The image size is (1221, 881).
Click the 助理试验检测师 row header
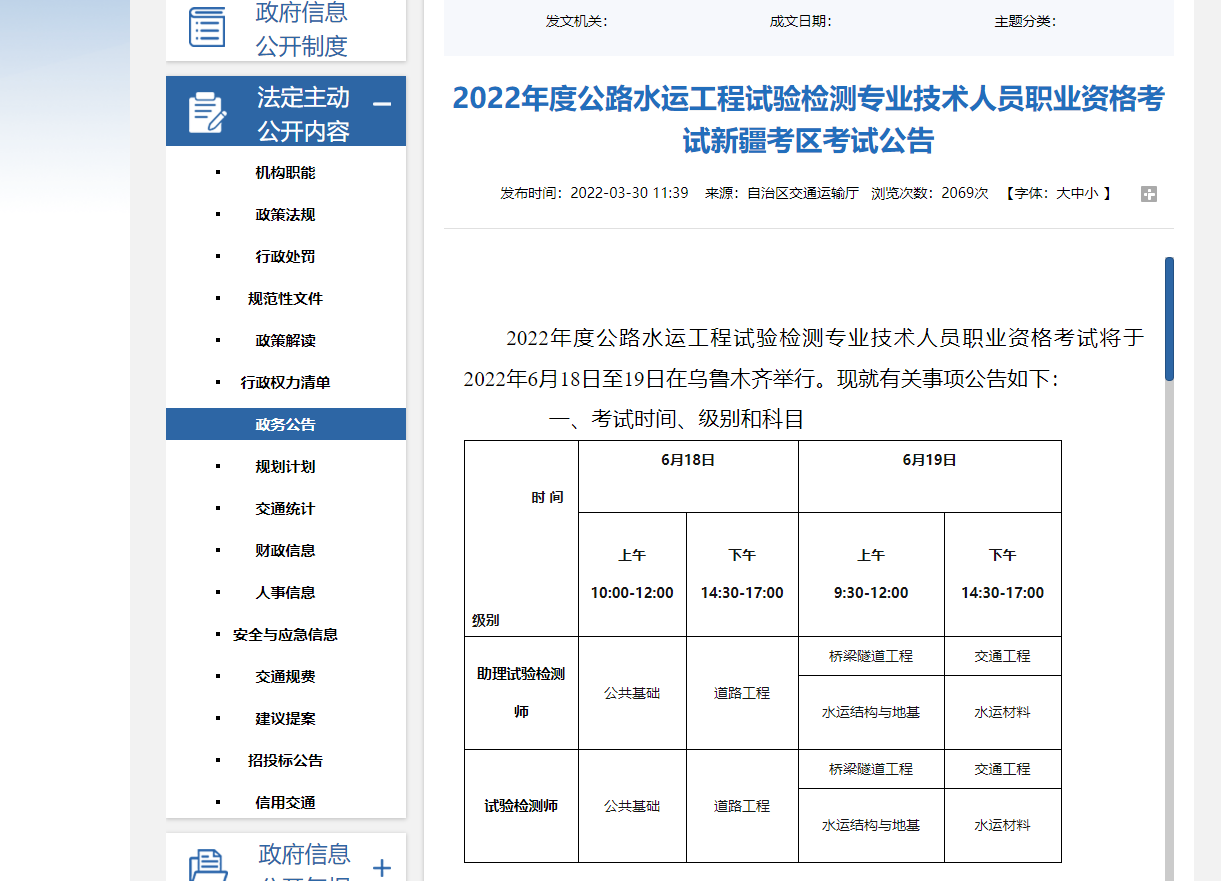[x=521, y=693]
